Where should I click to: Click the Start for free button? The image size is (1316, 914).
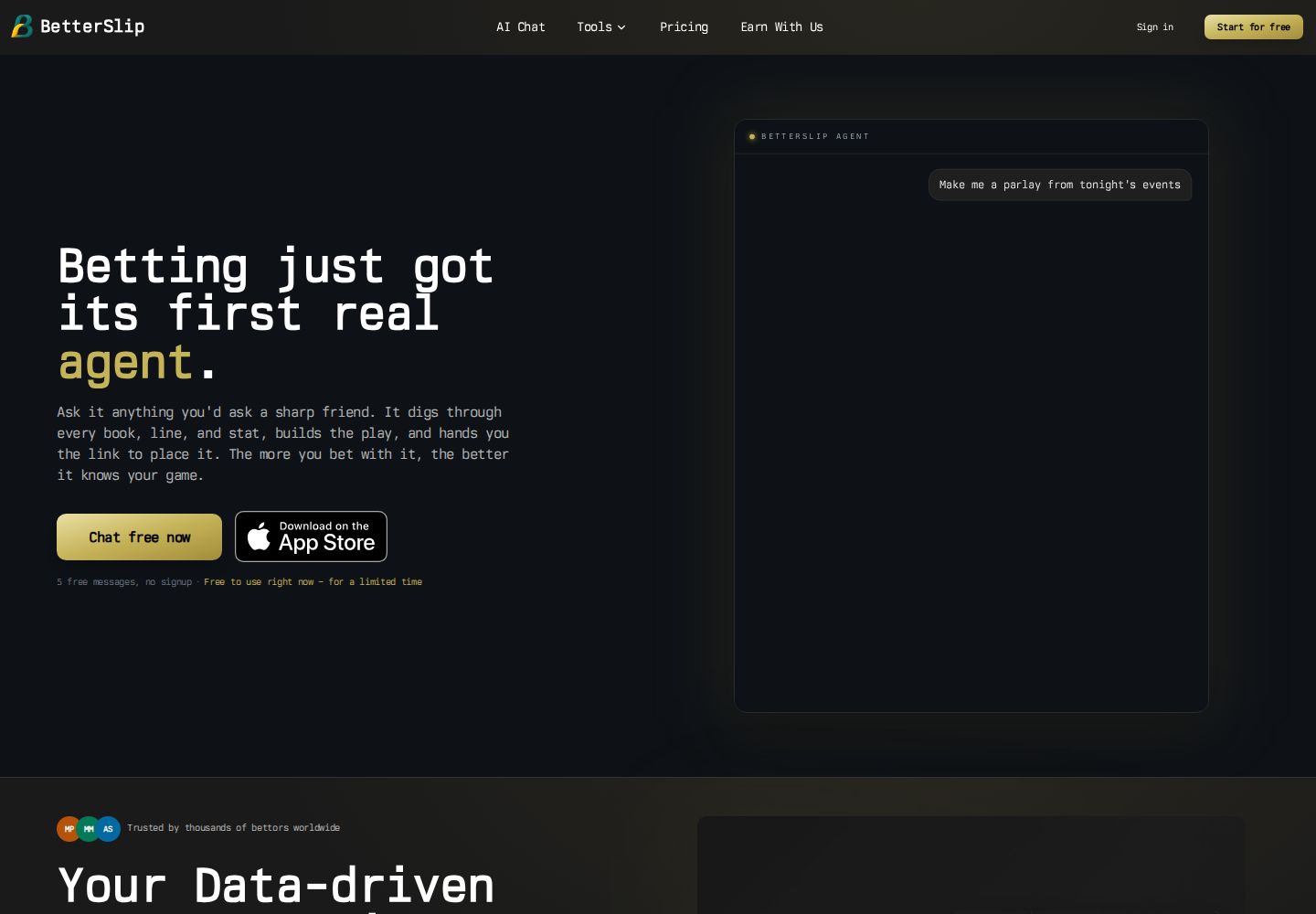pos(1254,27)
